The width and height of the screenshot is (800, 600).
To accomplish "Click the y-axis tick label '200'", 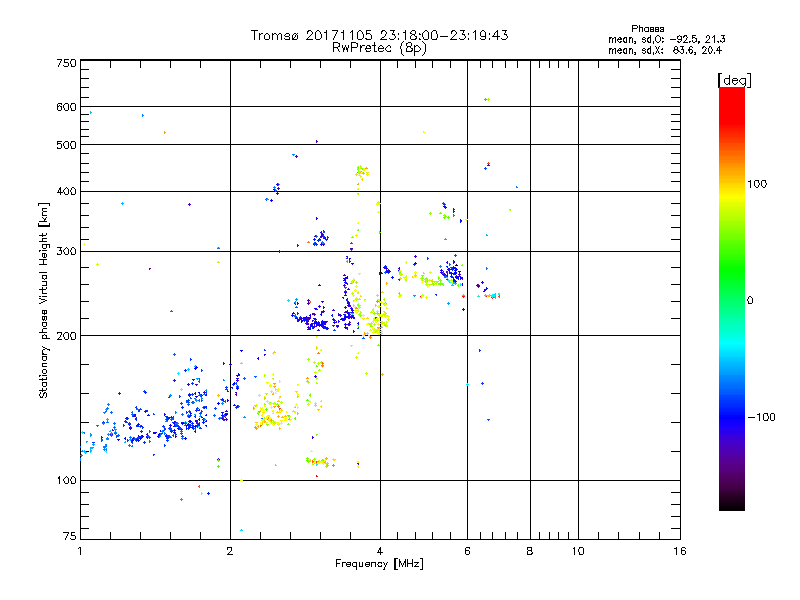I will (x=66, y=336).
